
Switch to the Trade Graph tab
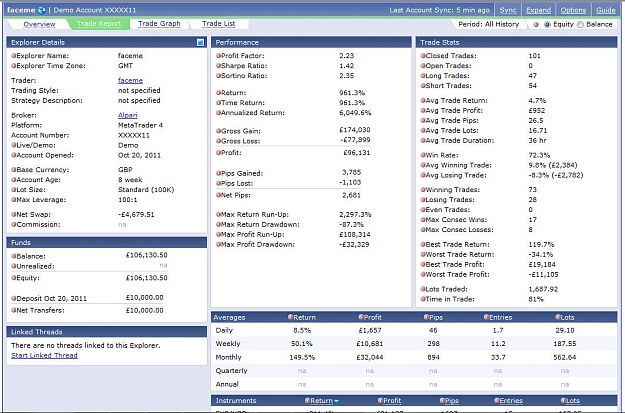tap(159, 24)
